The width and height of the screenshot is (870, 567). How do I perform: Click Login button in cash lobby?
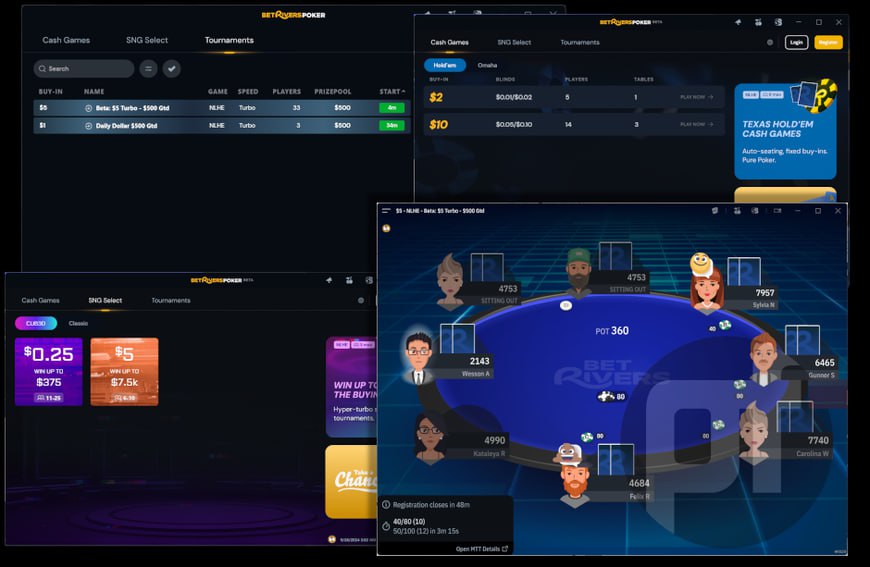click(x=796, y=42)
